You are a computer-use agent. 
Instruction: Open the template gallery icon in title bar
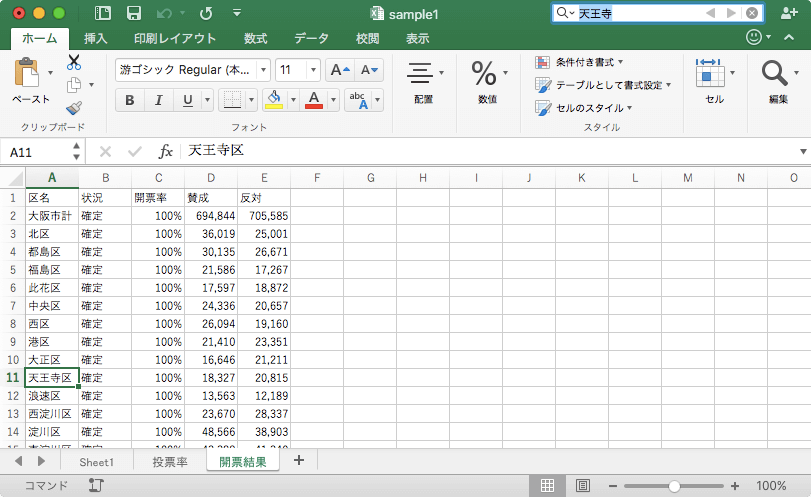coord(103,13)
